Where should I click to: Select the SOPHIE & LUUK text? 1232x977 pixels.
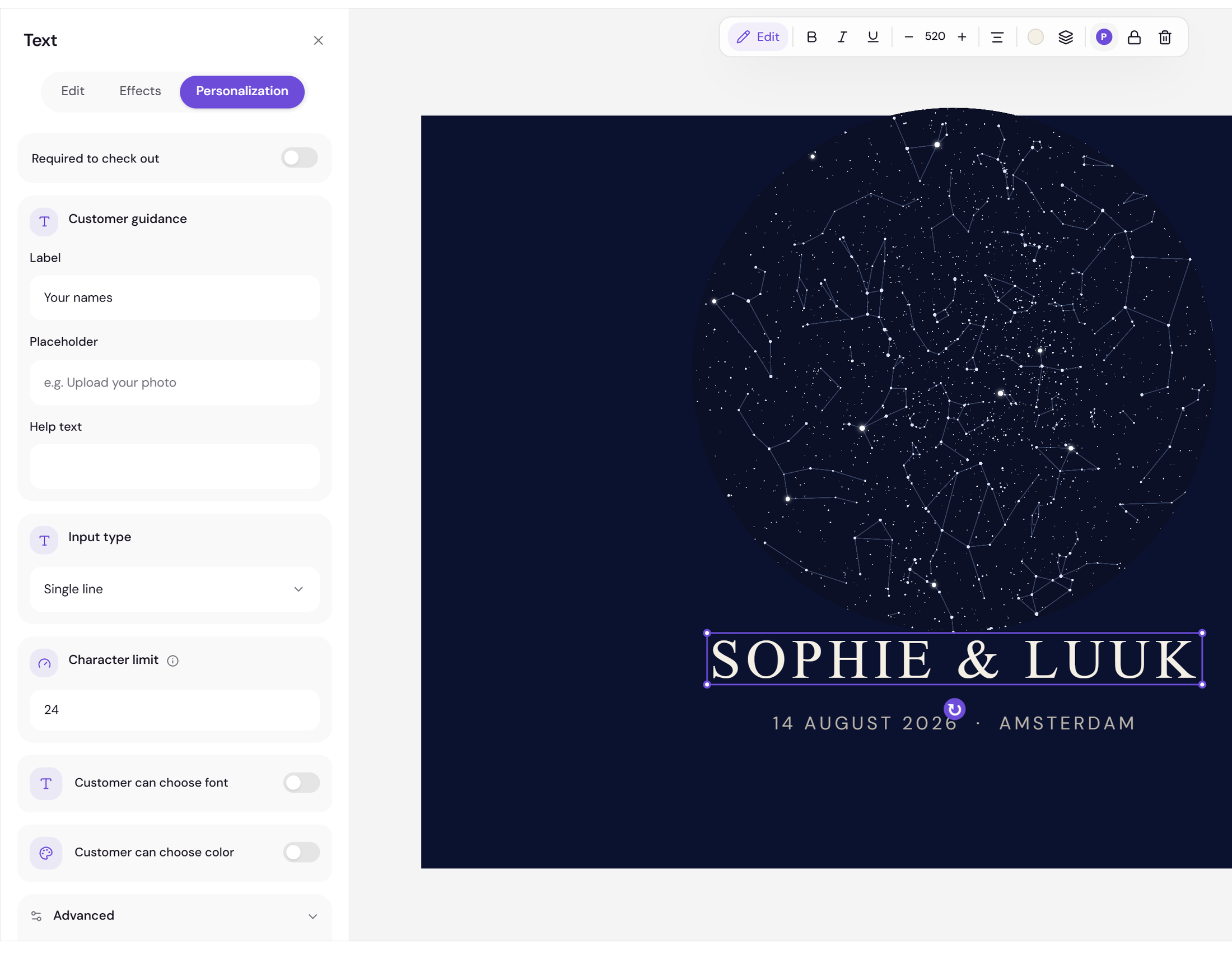(x=954, y=659)
